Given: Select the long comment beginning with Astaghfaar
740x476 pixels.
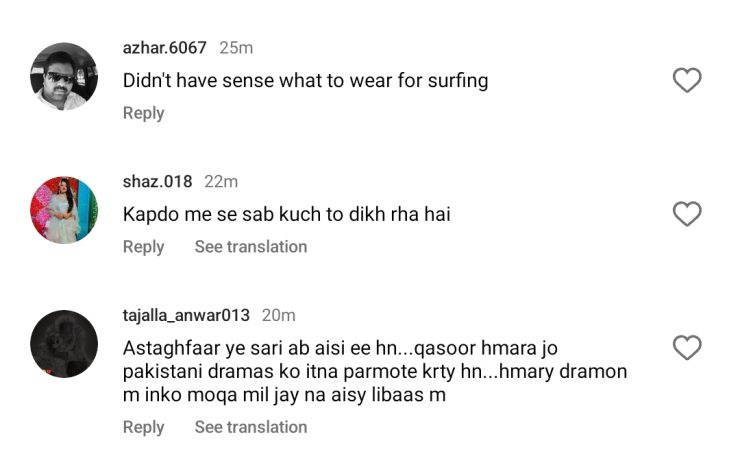Looking at the screenshot, I should [375, 371].
